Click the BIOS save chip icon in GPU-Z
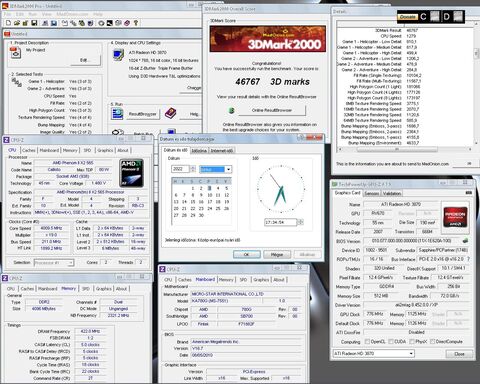 pos(465,241)
